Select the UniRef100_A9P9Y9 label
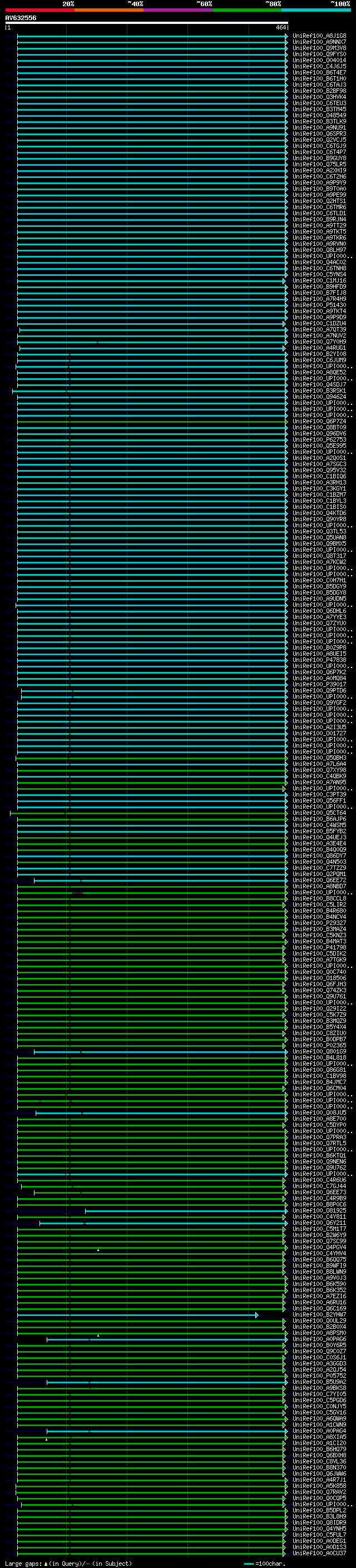356x1568 pixels. 319,182
